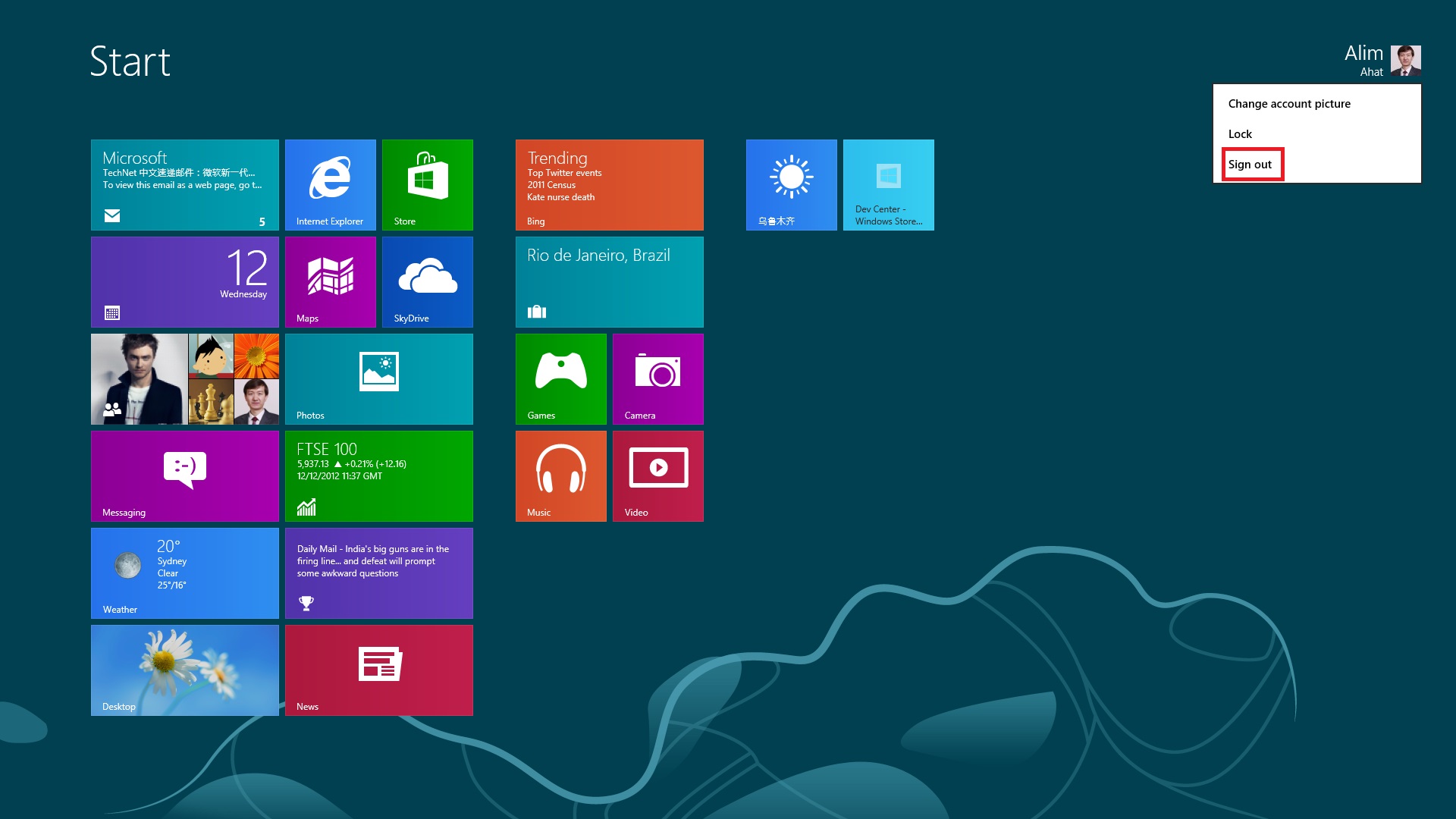Image resolution: width=1456 pixels, height=819 pixels.
Task: Open the People tile with photos
Action: pos(184,378)
